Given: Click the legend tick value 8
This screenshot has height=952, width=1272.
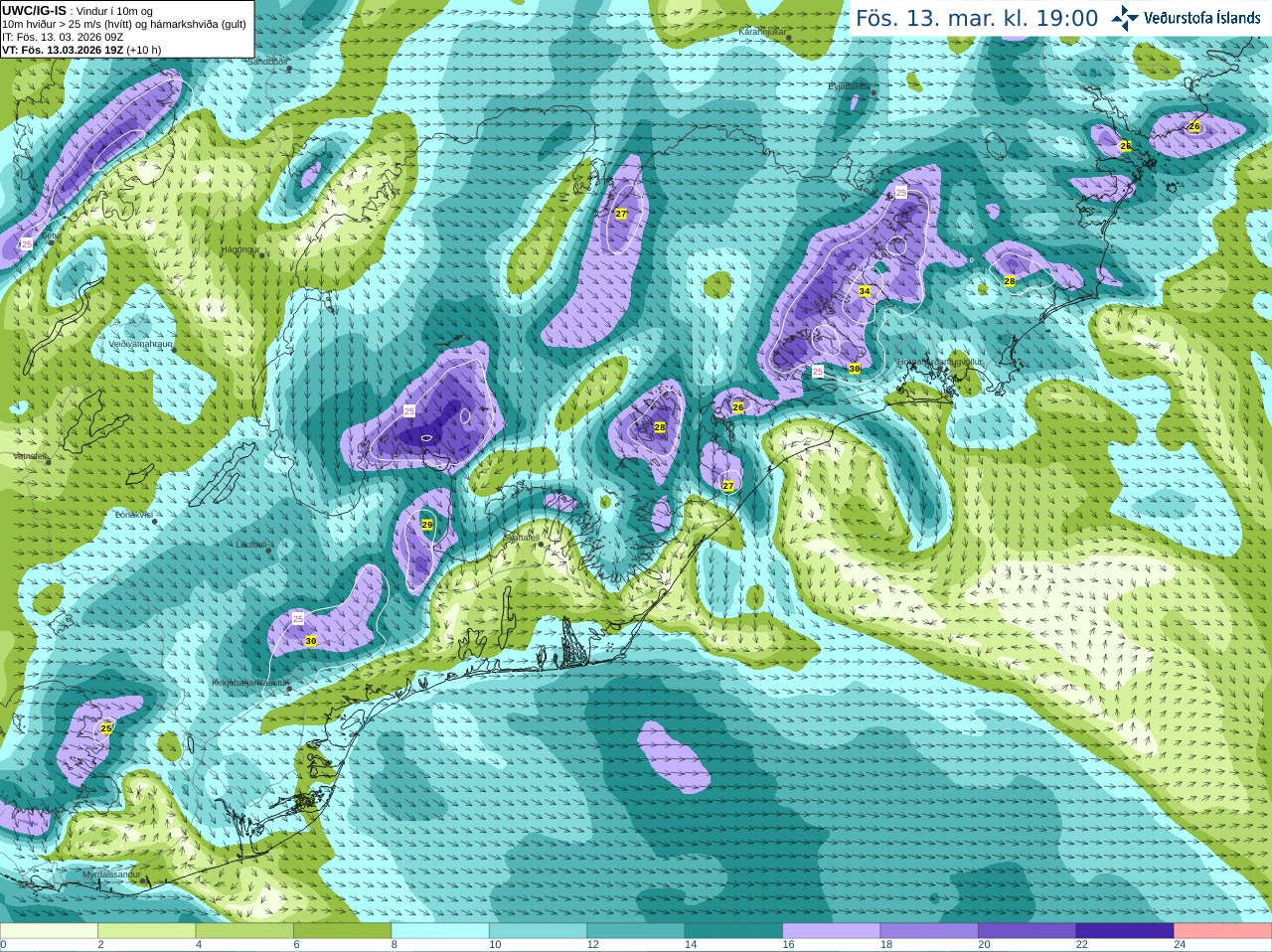Looking at the screenshot, I should [x=395, y=945].
